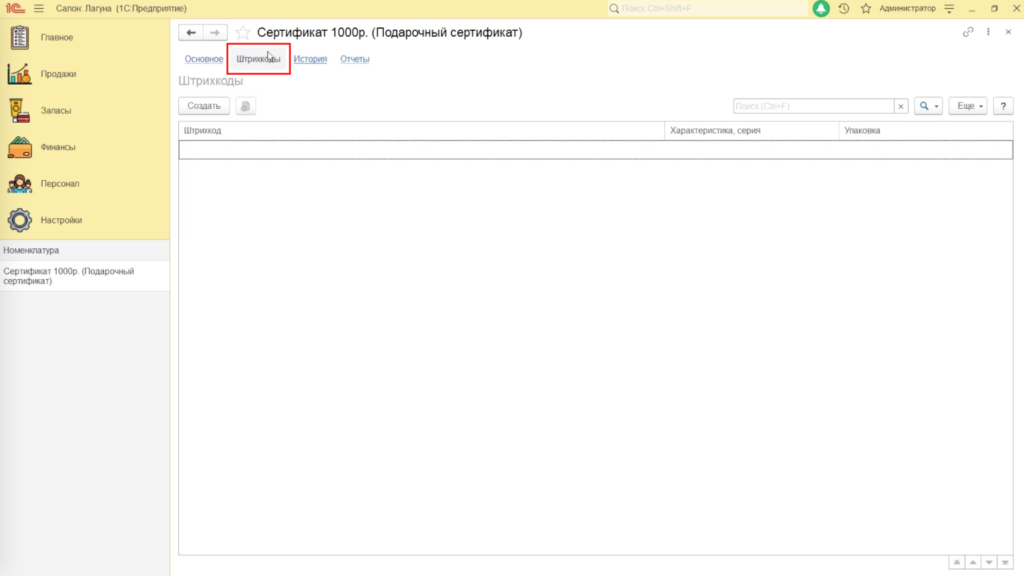Click the green notification bell icon
The width and height of the screenshot is (1024, 576).
(821, 8)
